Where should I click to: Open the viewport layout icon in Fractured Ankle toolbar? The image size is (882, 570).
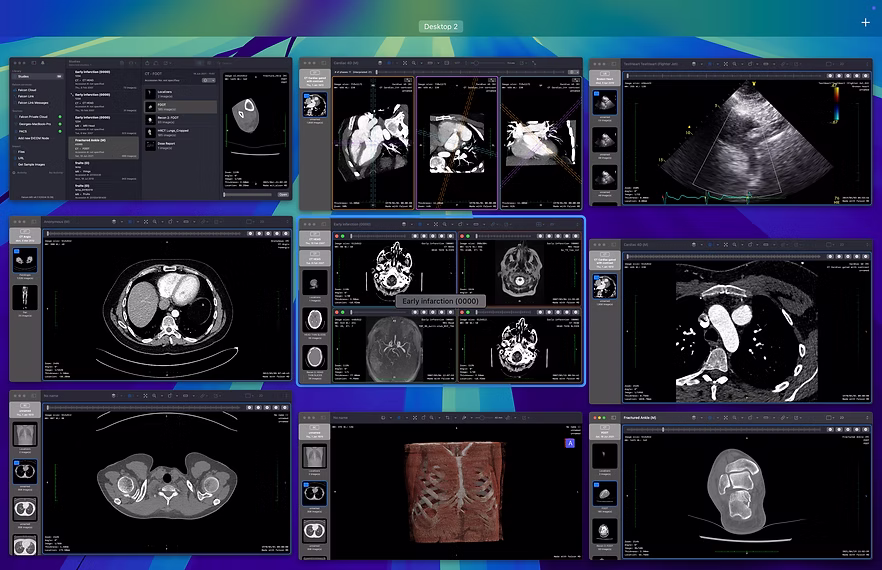[829, 418]
